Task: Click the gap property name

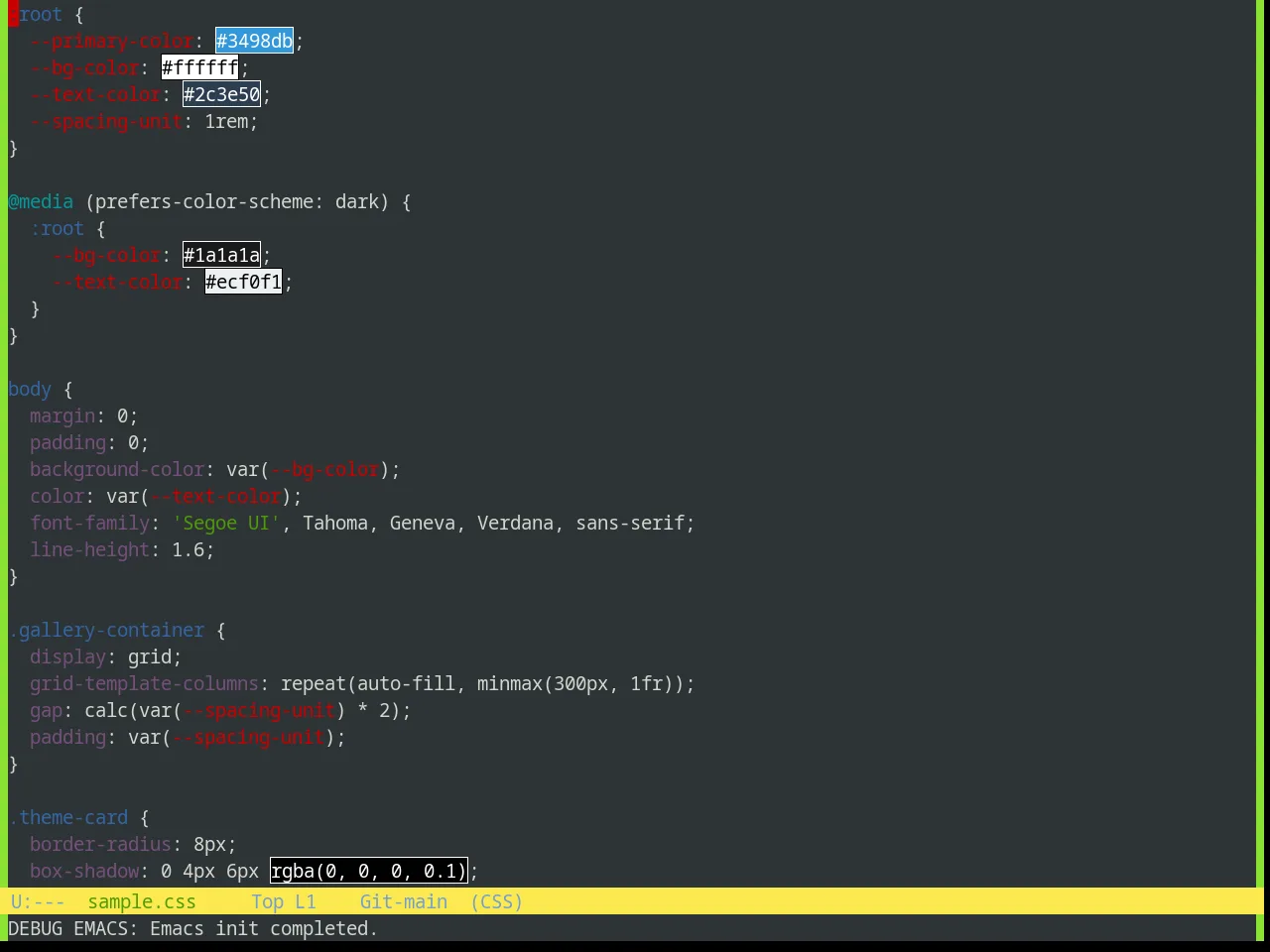Action: point(47,710)
